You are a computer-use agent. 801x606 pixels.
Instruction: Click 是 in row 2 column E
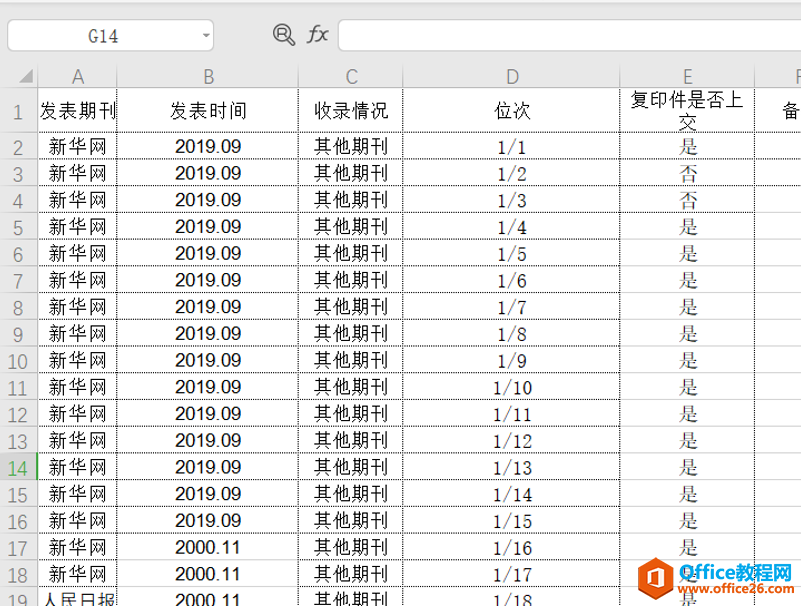point(688,147)
